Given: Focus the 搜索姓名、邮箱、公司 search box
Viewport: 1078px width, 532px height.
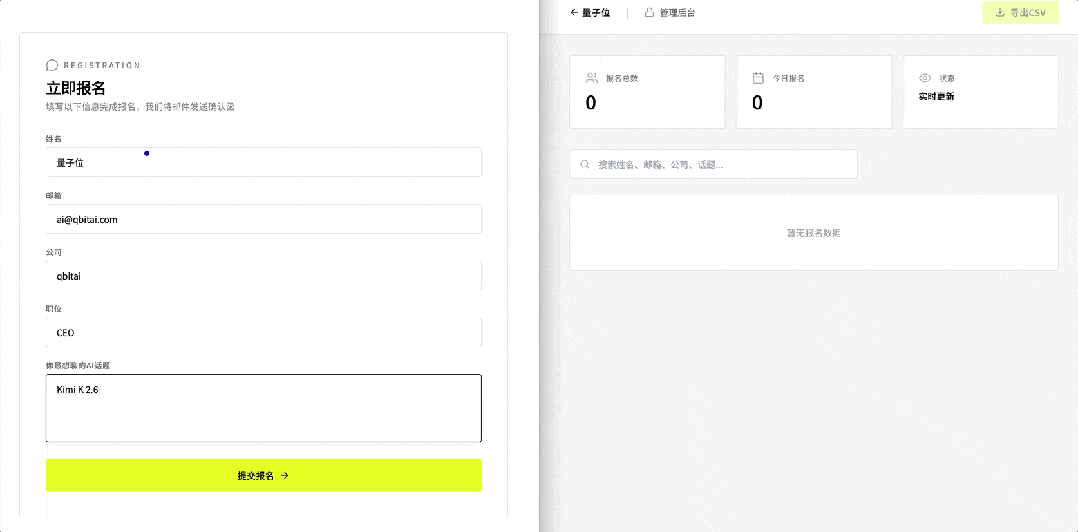Looking at the screenshot, I should (720, 164).
